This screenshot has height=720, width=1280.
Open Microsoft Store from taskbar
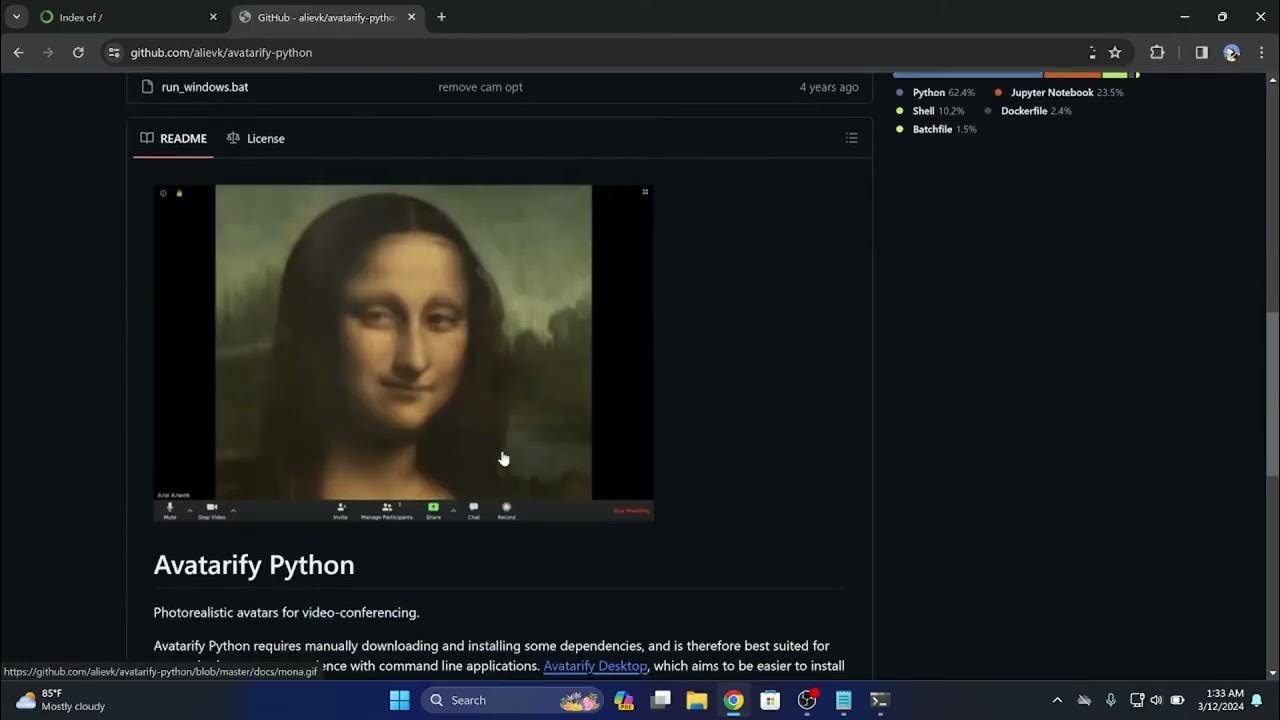click(770, 700)
